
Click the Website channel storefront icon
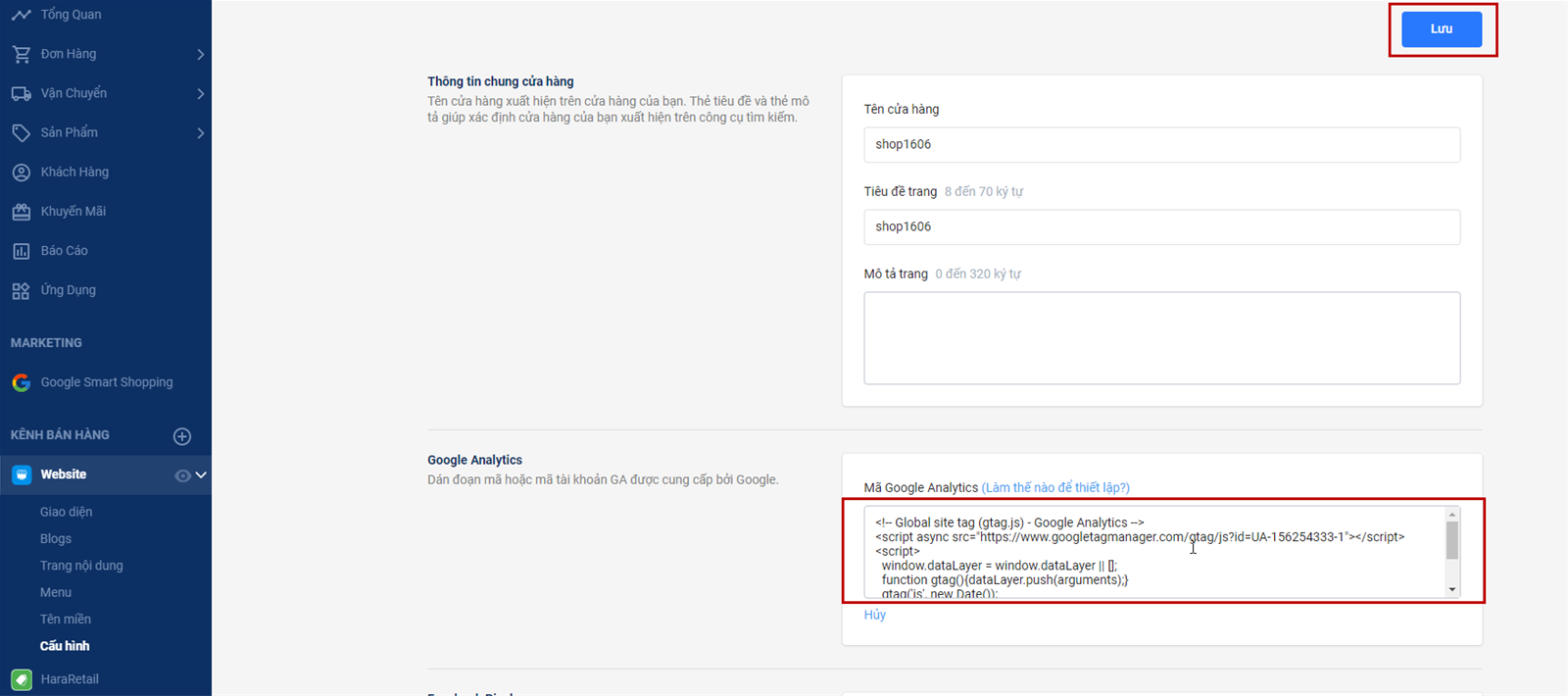click(22, 474)
